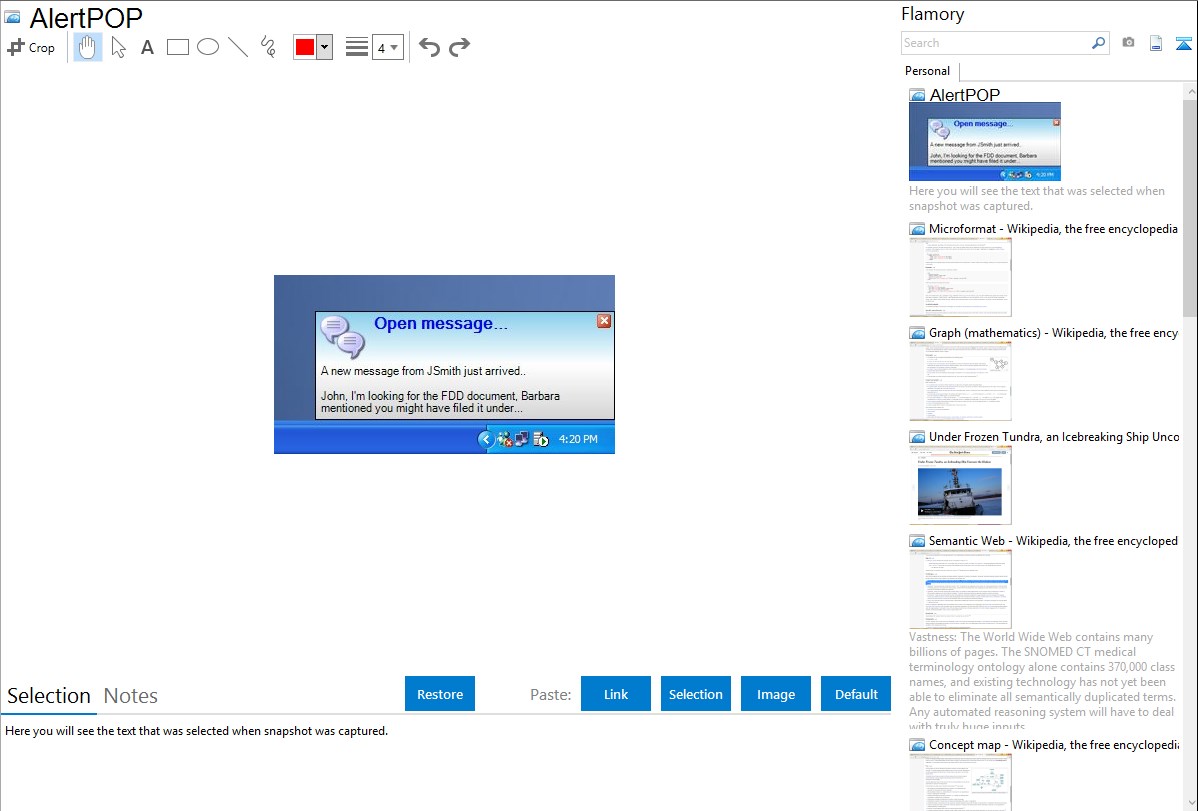Click the icon next to Semantic Web title
Image resolution: width=1198 pixels, height=811 pixels.
pyautogui.click(x=918, y=541)
